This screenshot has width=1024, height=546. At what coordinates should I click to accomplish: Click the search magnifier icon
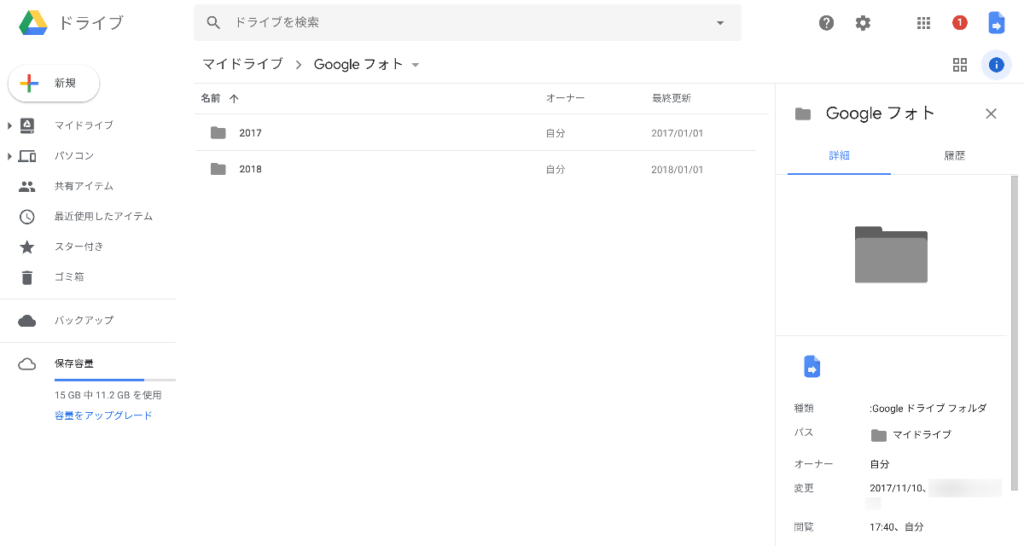coord(213,22)
